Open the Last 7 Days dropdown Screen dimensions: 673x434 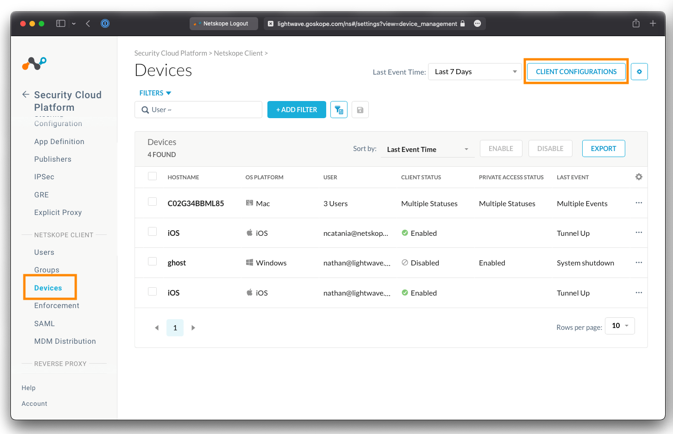[475, 72]
